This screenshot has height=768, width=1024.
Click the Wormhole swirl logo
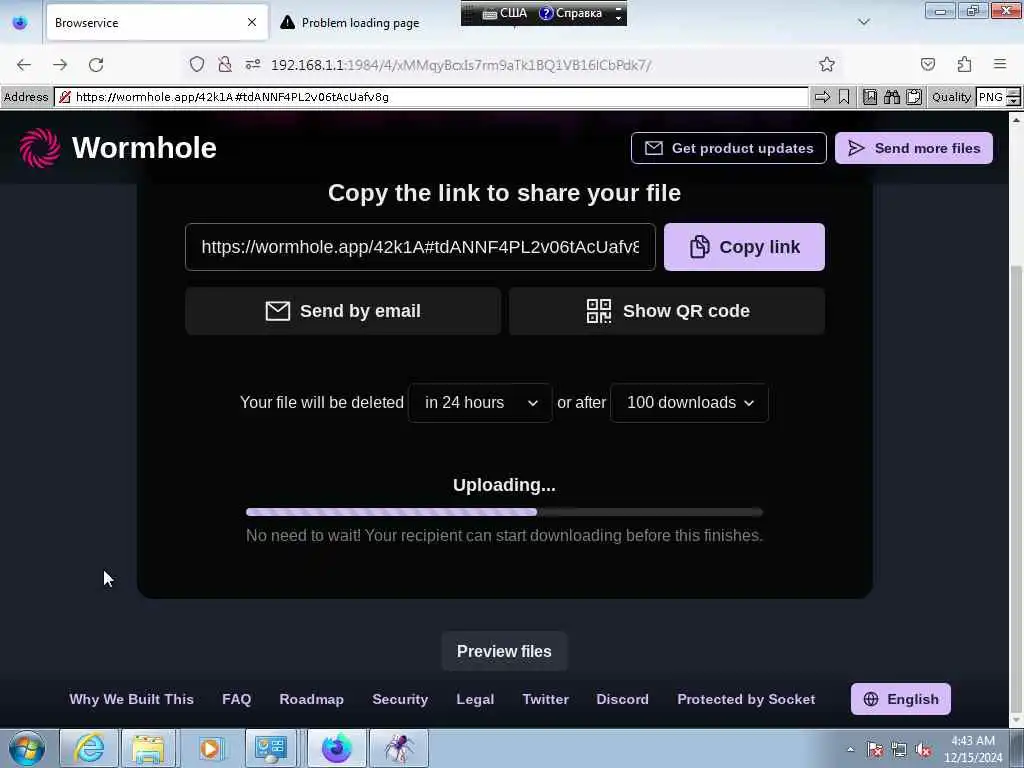[x=40, y=148]
